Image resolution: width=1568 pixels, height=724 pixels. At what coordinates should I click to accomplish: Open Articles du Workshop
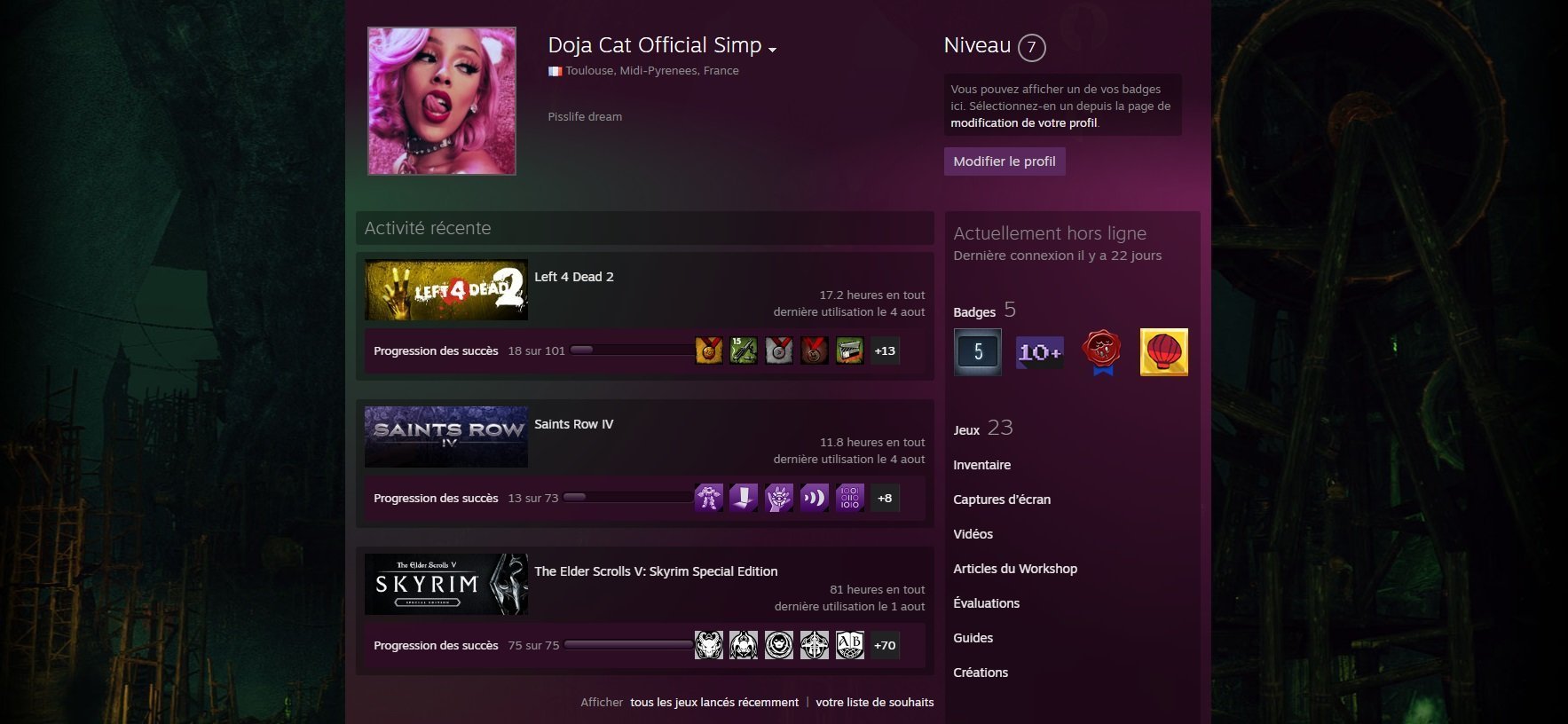click(x=1015, y=569)
